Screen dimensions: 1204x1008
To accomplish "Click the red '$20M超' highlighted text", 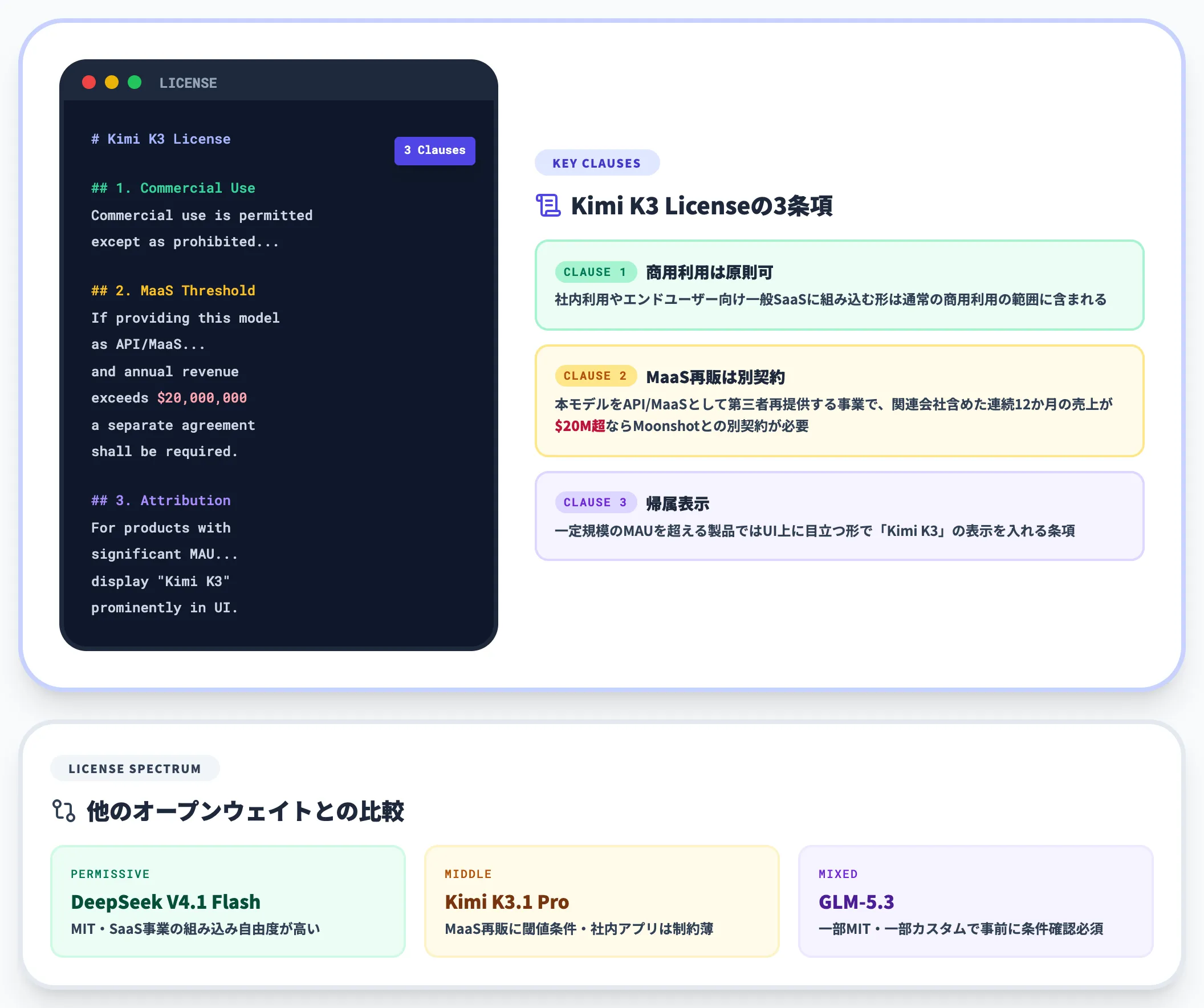I will point(580,426).
